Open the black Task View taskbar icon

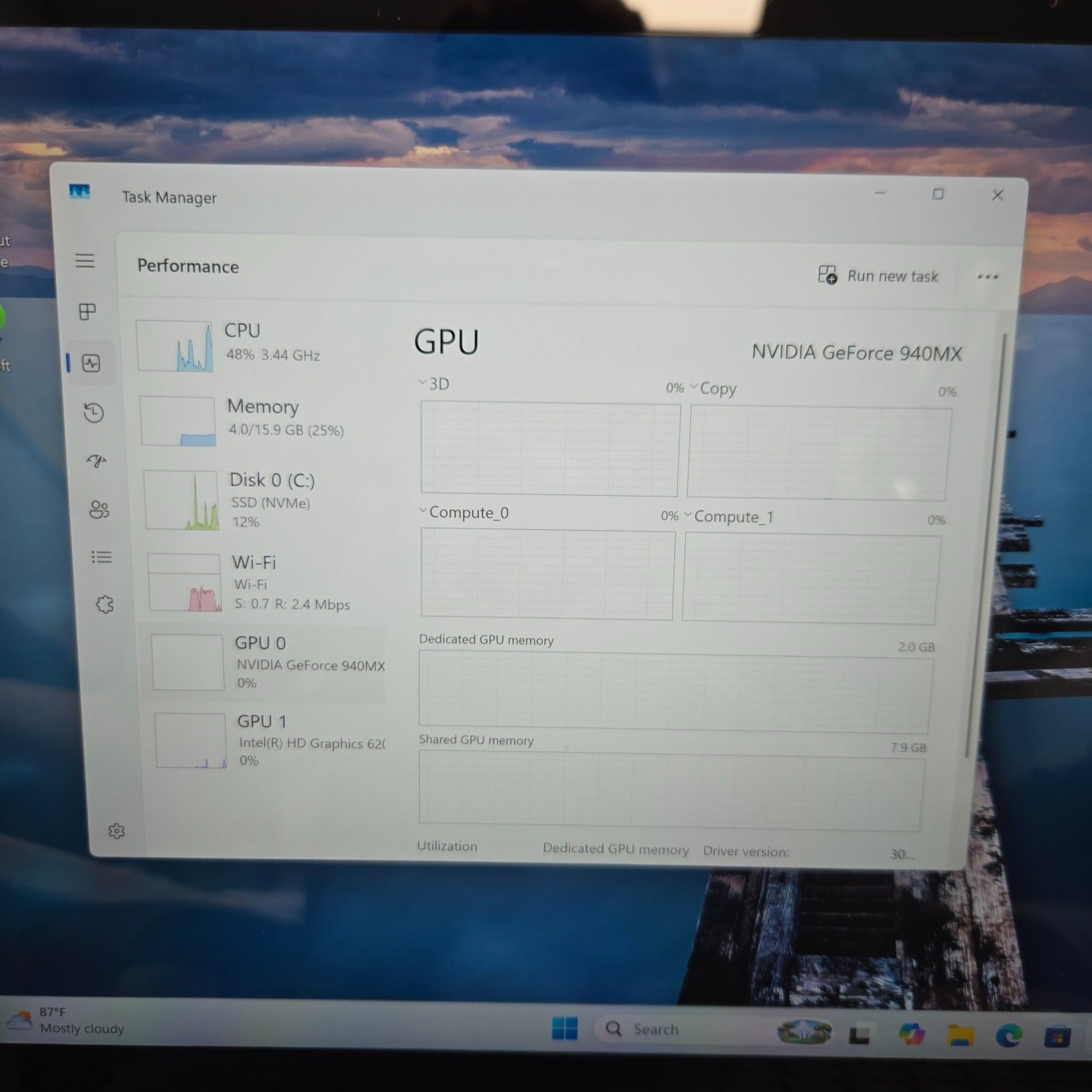click(x=860, y=1034)
